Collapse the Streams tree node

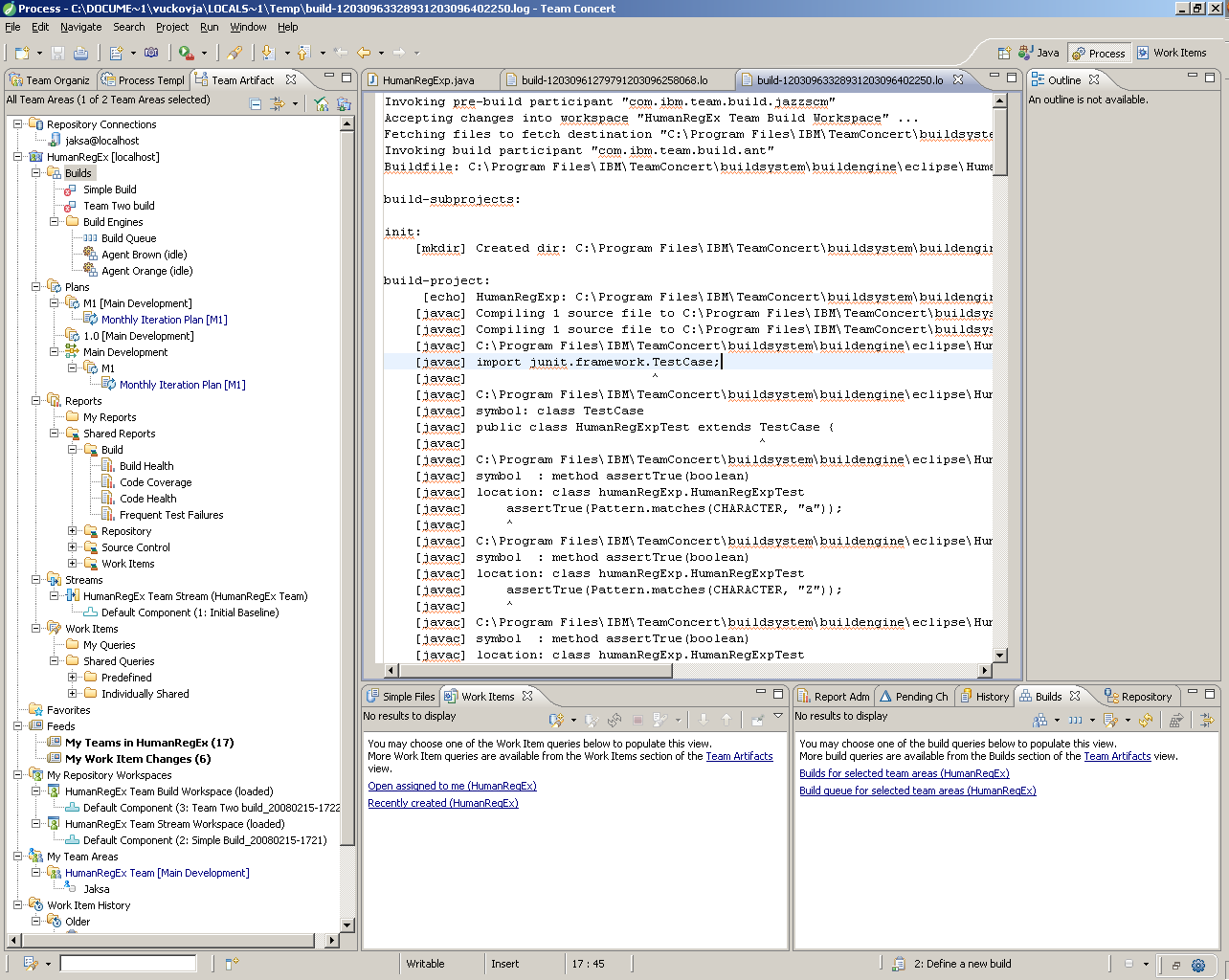36,580
